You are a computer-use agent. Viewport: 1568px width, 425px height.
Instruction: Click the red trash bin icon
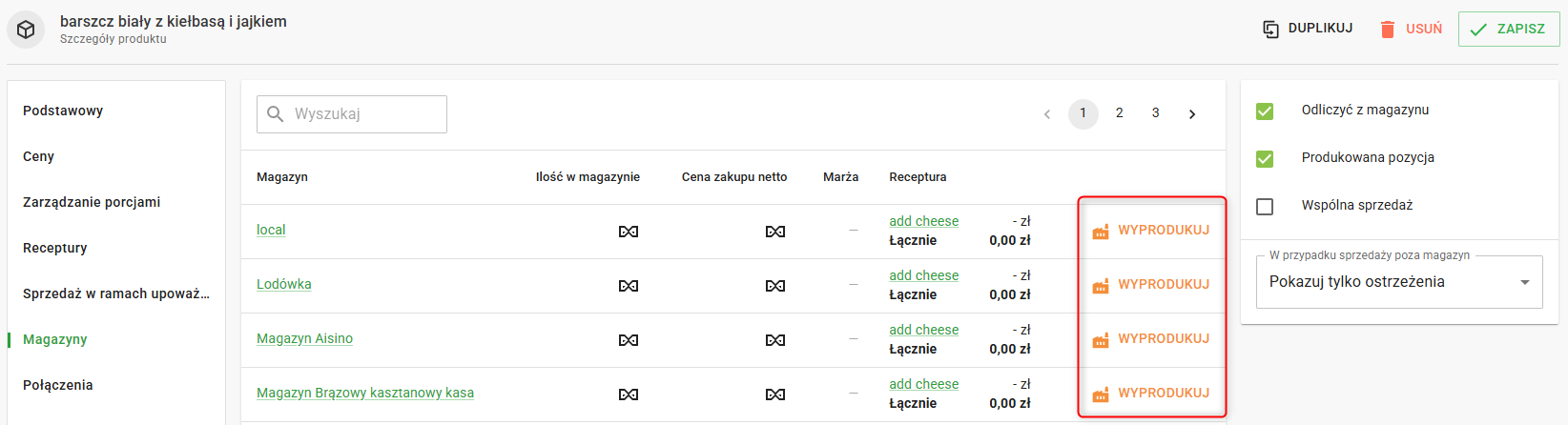1388,29
